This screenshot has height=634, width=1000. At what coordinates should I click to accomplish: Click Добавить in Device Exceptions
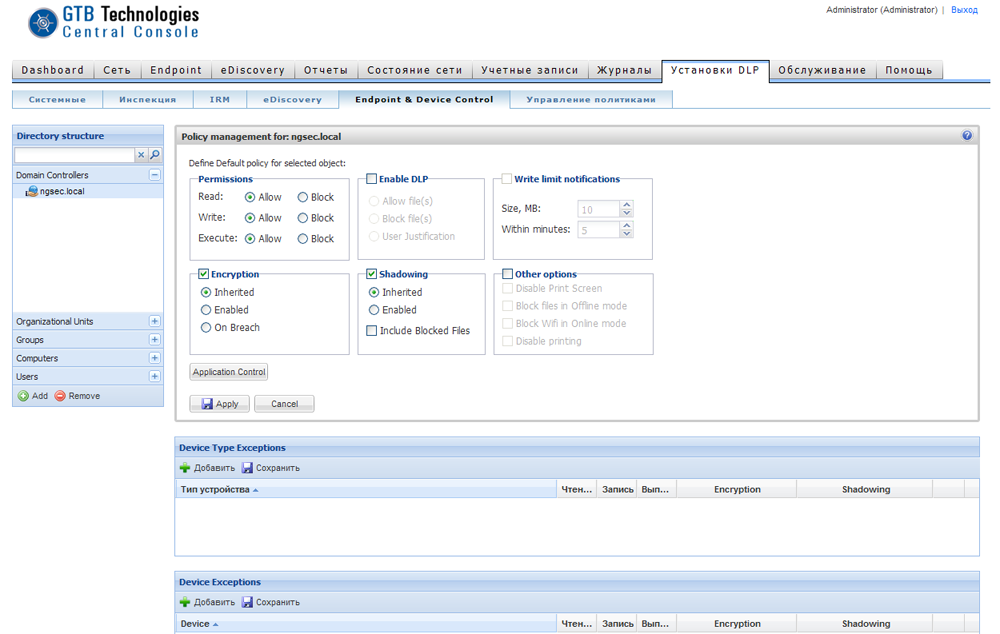207,602
